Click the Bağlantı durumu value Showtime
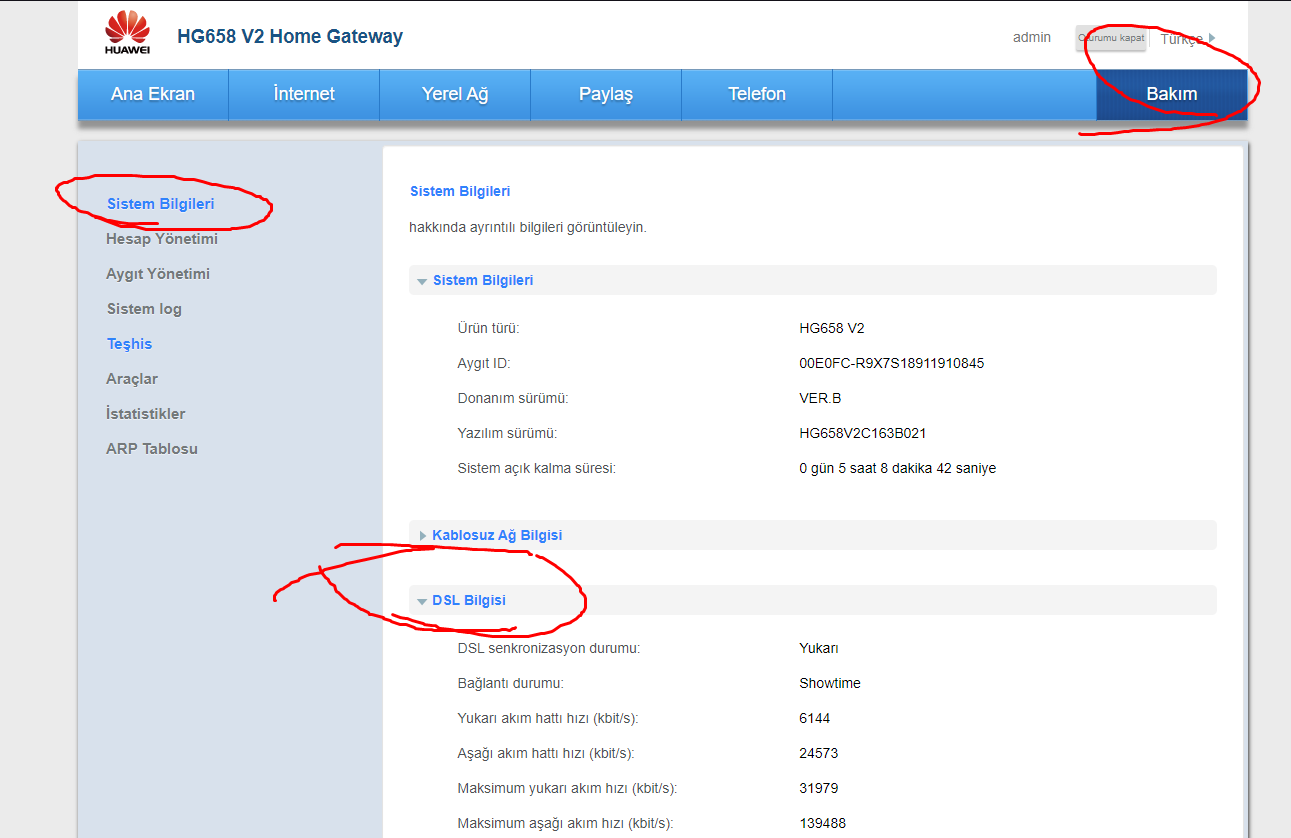The height and width of the screenshot is (838, 1291). pyautogui.click(x=830, y=683)
